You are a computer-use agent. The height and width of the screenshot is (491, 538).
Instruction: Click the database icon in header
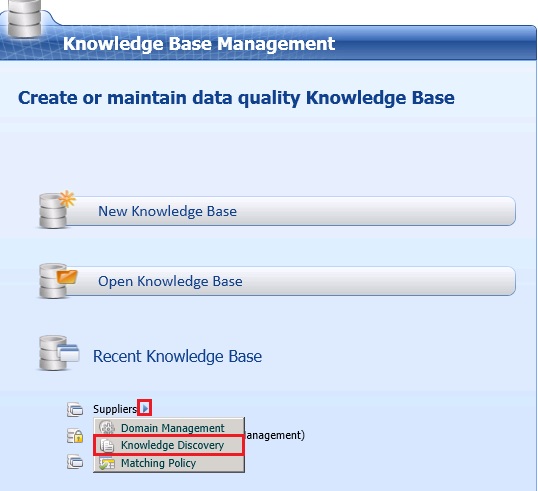tap(24, 18)
